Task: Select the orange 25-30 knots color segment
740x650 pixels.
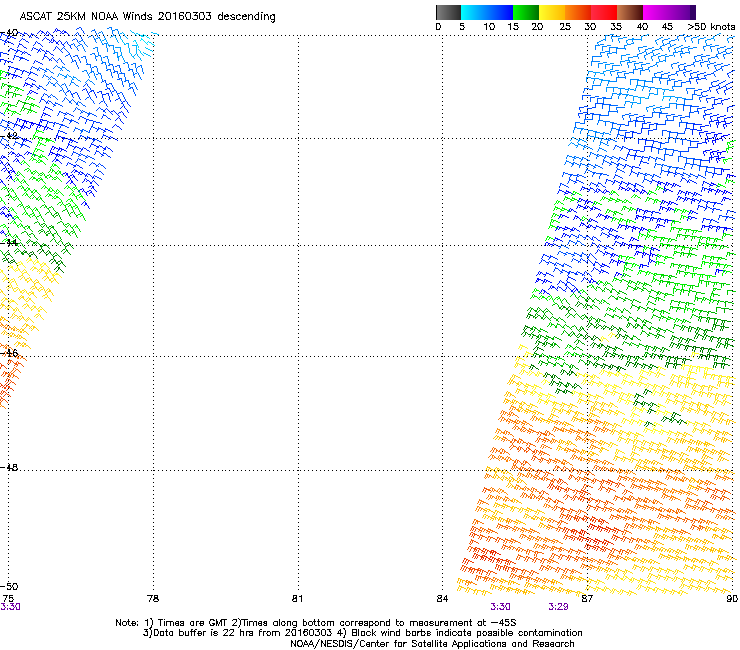Action: tap(578, 12)
